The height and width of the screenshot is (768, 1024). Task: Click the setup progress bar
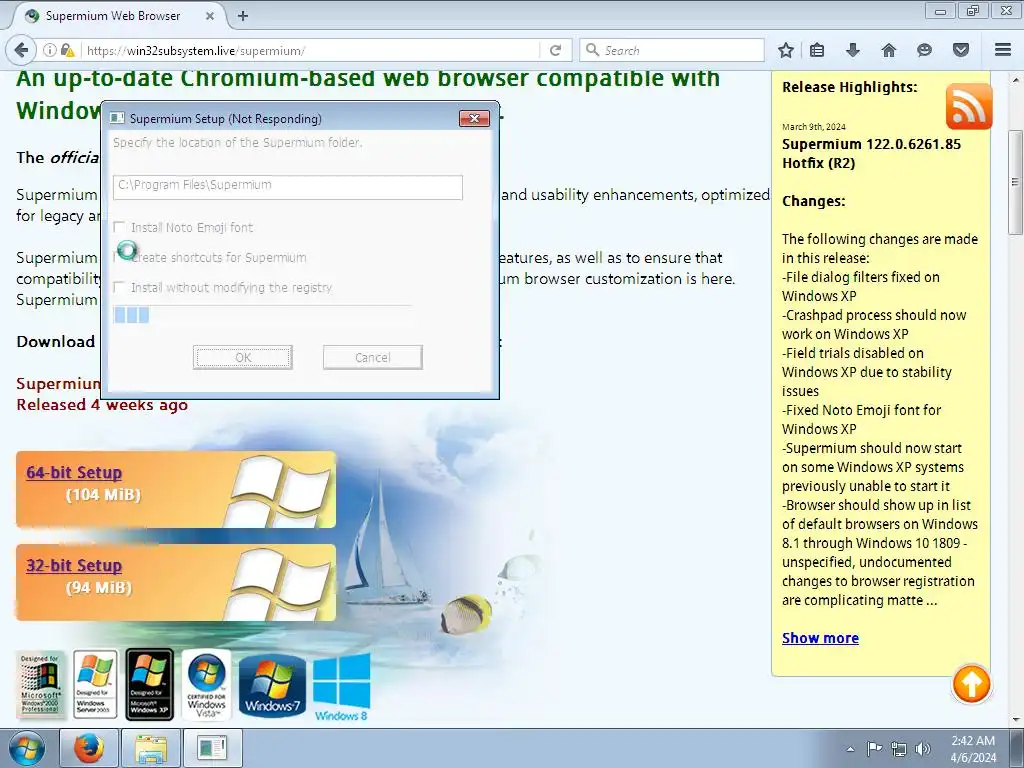pos(263,315)
